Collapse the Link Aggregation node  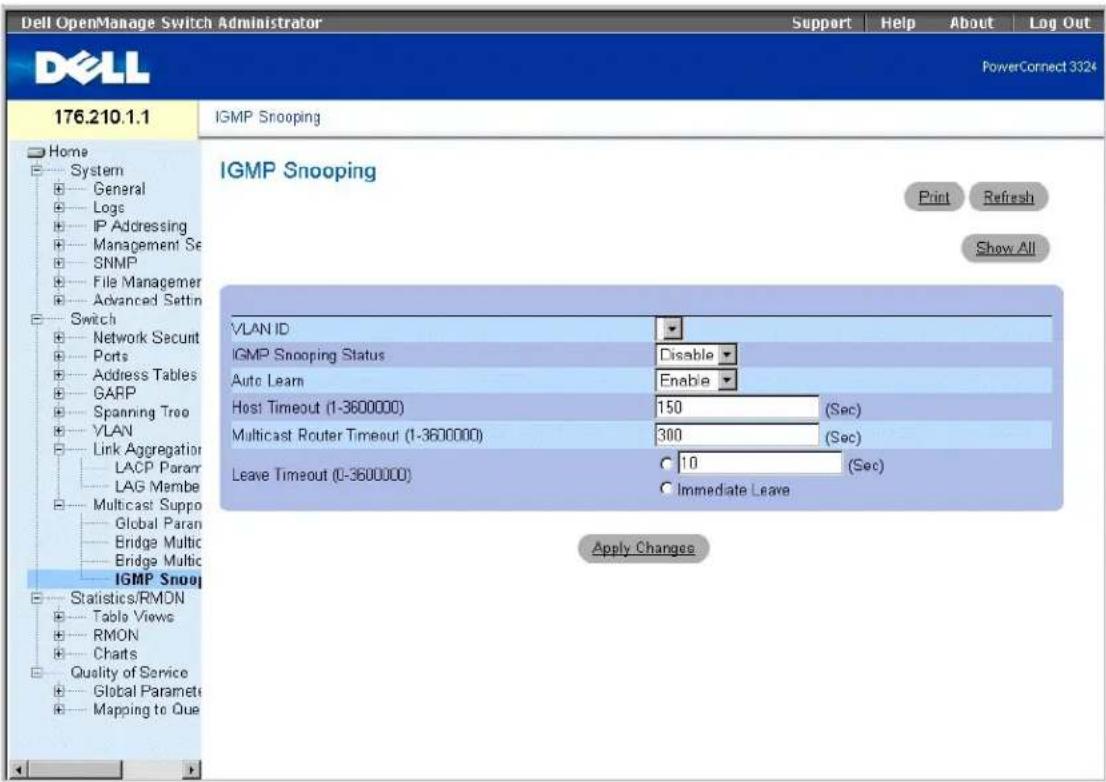point(59,449)
